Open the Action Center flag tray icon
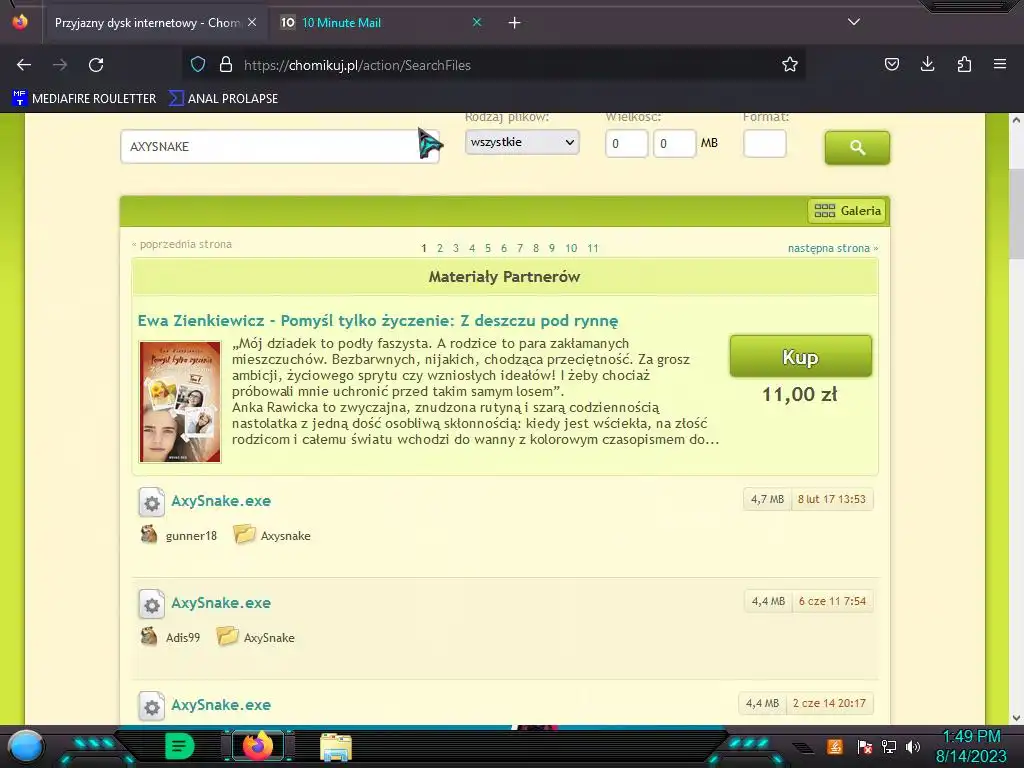This screenshot has width=1024, height=768. 865,746
